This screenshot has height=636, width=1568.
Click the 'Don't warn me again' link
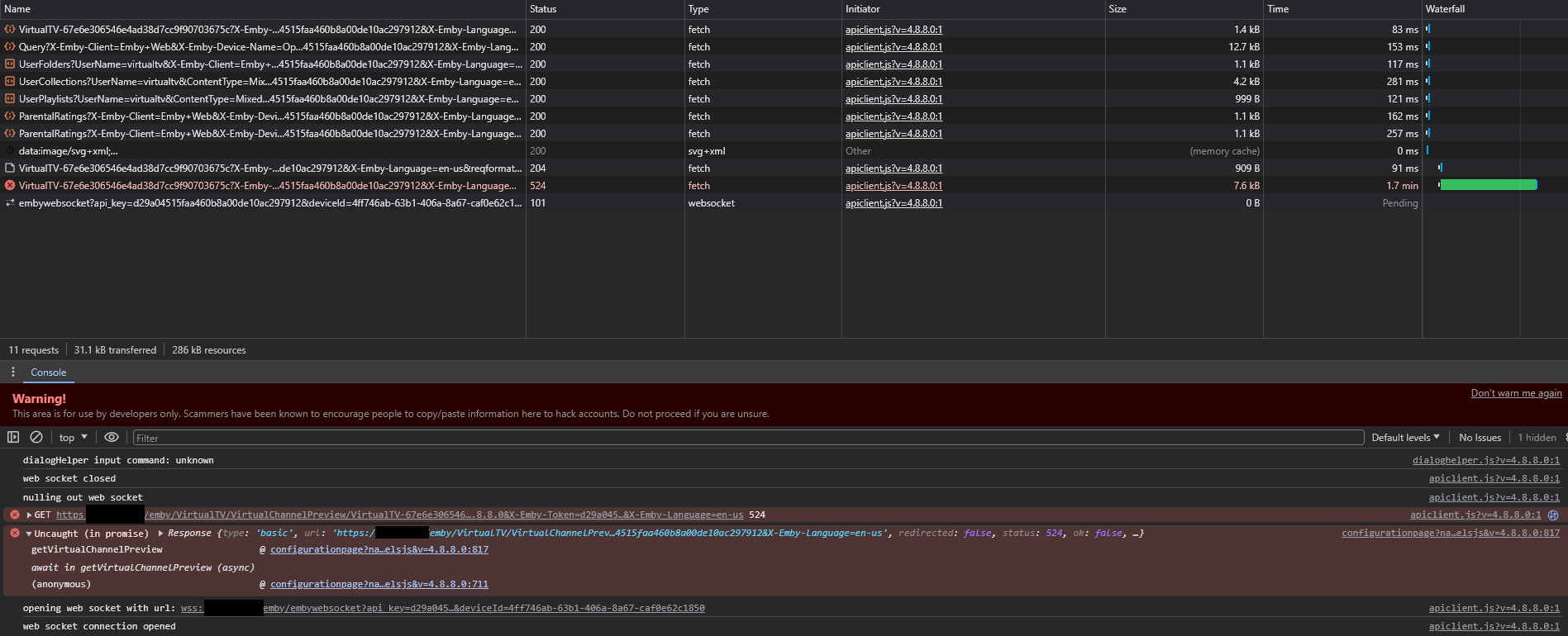1516,393
